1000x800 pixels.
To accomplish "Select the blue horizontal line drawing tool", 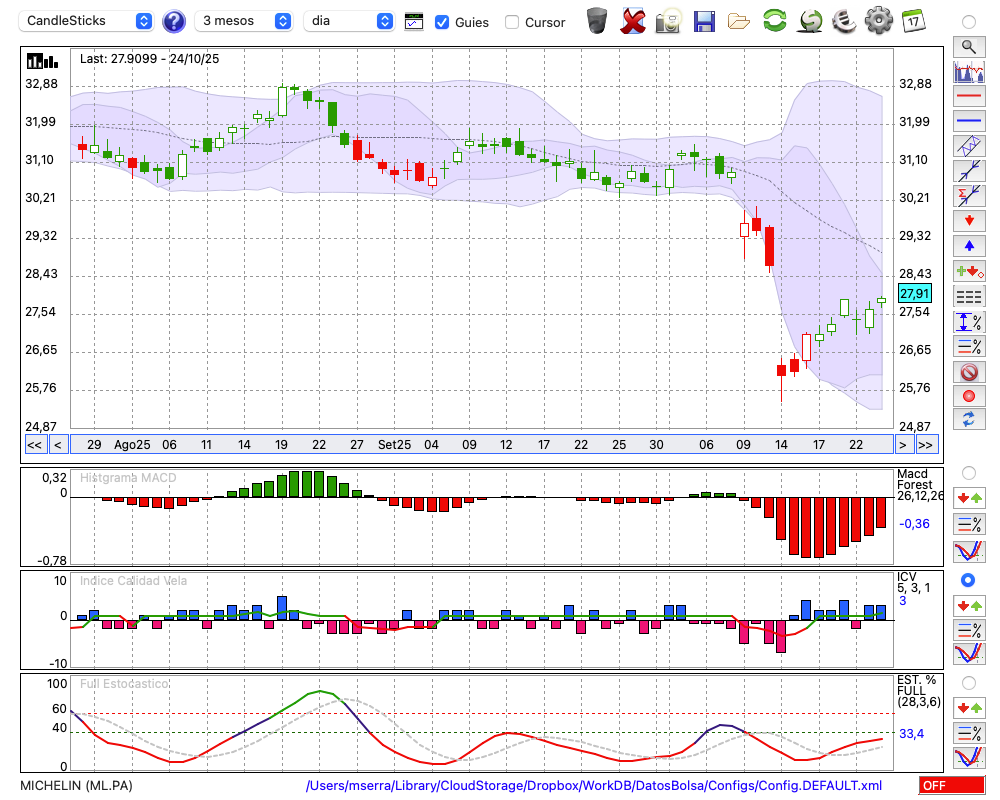I will pyautogui.click(x=969, y=121).
